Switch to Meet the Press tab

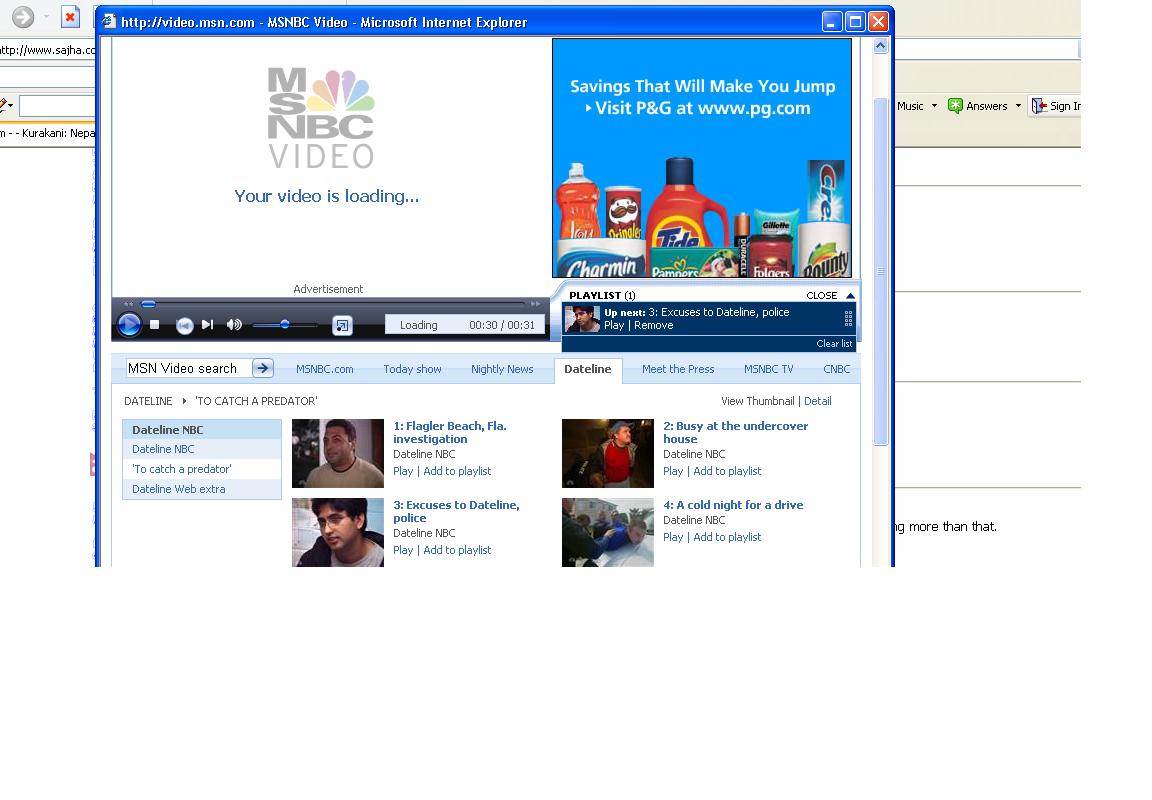678,369
